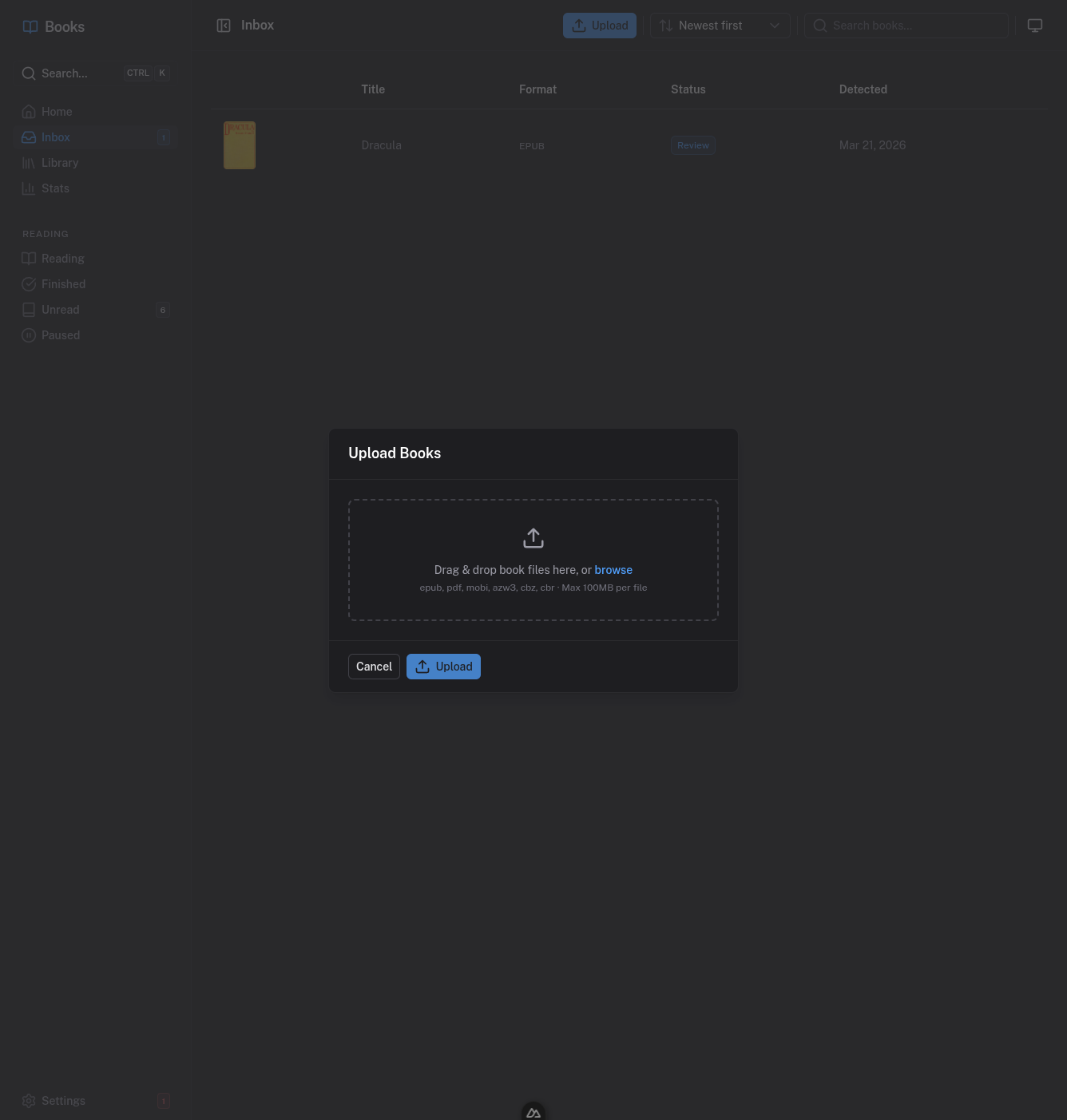Select the Home icon in the sidebar
The image size is (1067, 1120).
coord(29,111)
